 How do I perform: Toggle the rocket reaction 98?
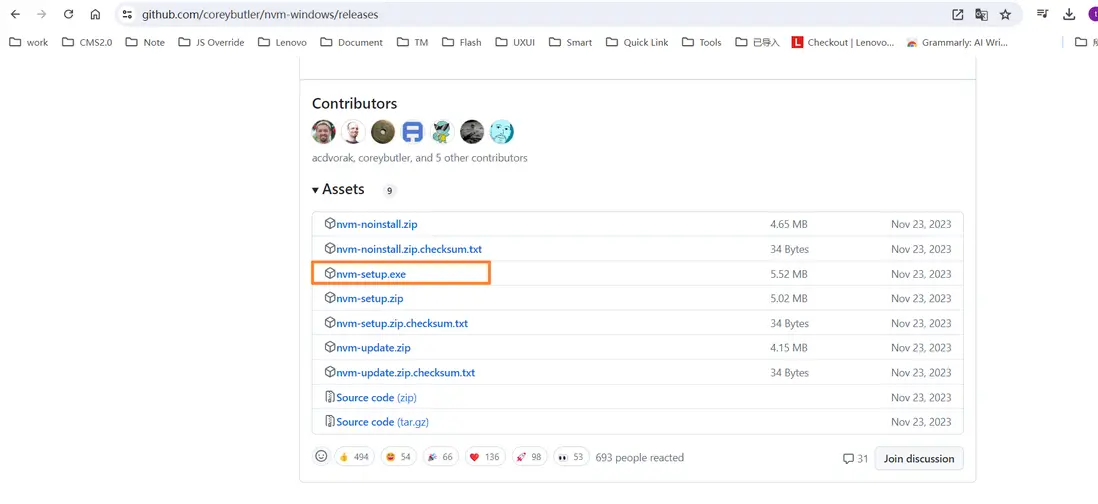point(529,457)
